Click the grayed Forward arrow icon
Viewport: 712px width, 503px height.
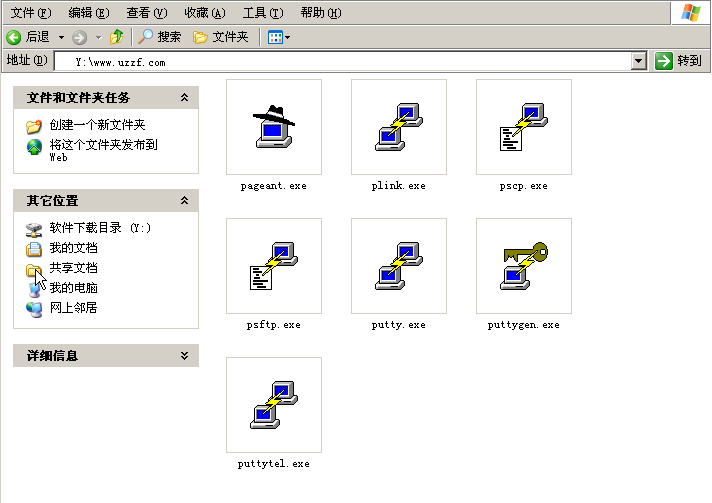79,37
